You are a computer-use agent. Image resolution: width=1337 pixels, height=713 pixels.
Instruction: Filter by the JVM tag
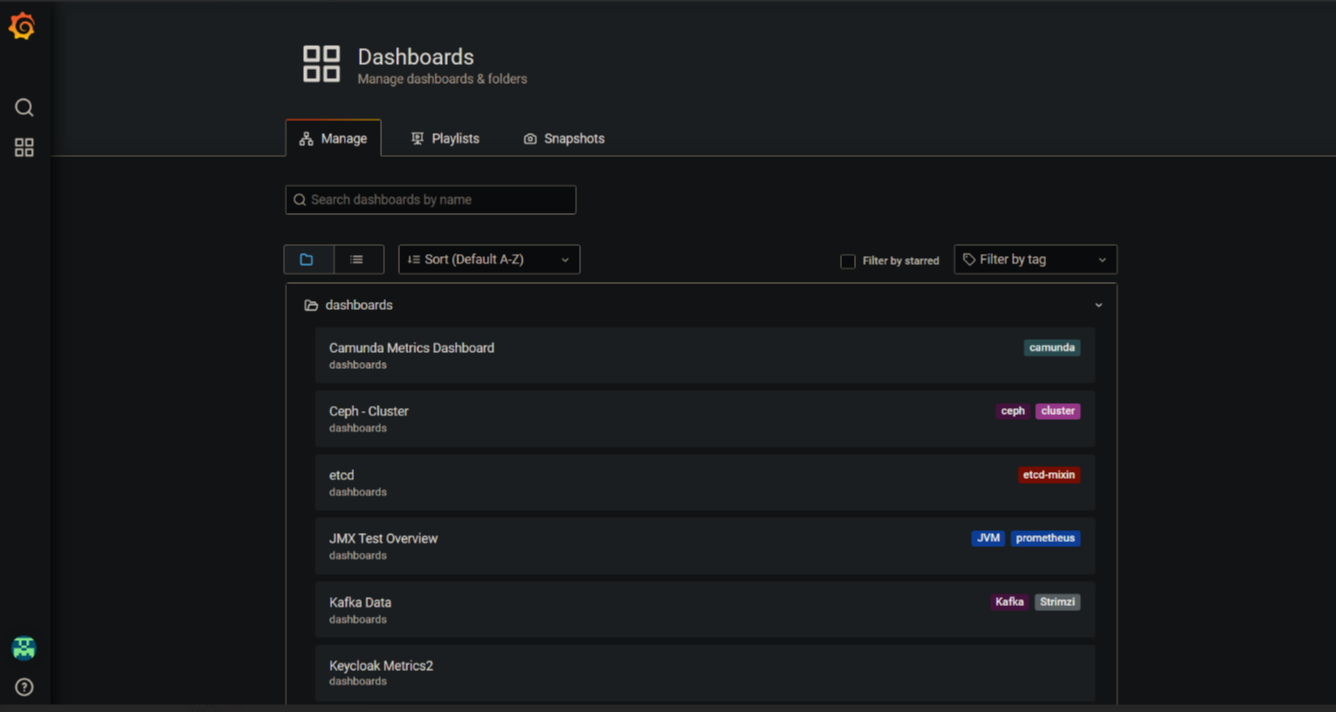988,538
